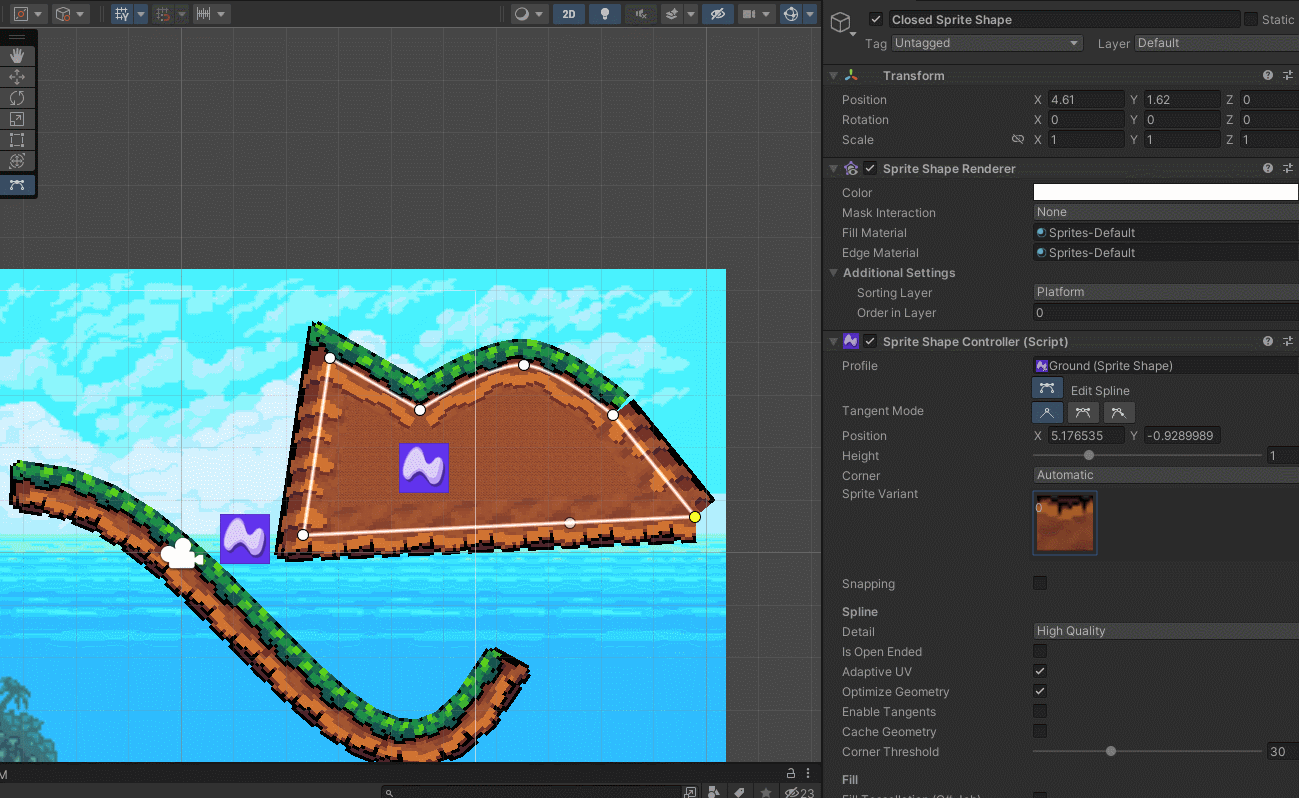Enable the Snapping checkbox
The width and height of the screenshot is (1299, 798).
pos(1040,583)
